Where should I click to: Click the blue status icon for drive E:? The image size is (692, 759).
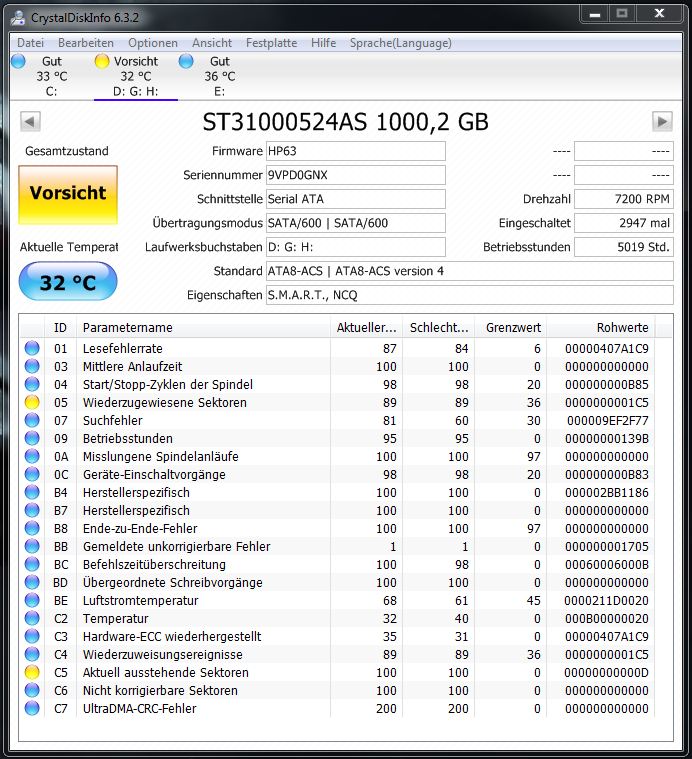(186, 61)
